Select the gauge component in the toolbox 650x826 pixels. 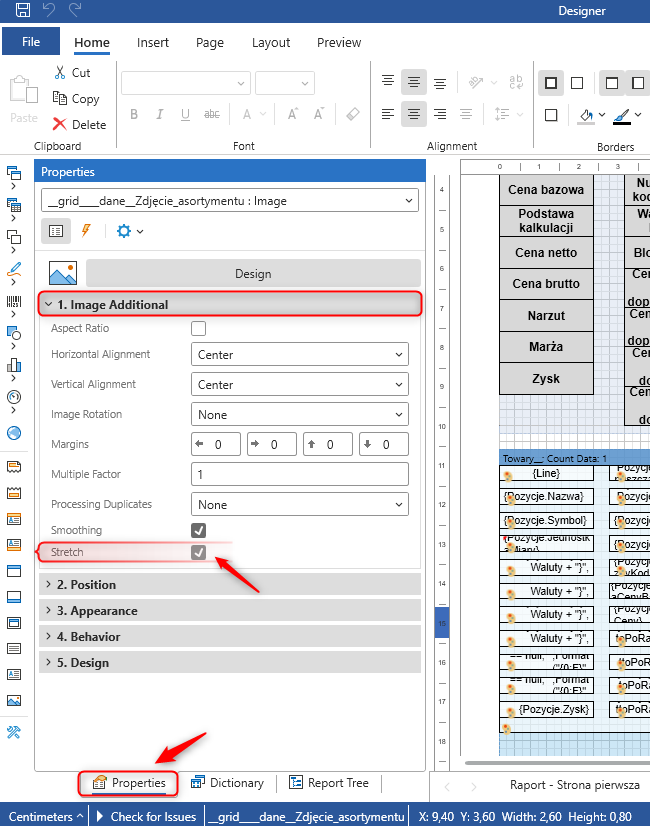tap(14, 397)
